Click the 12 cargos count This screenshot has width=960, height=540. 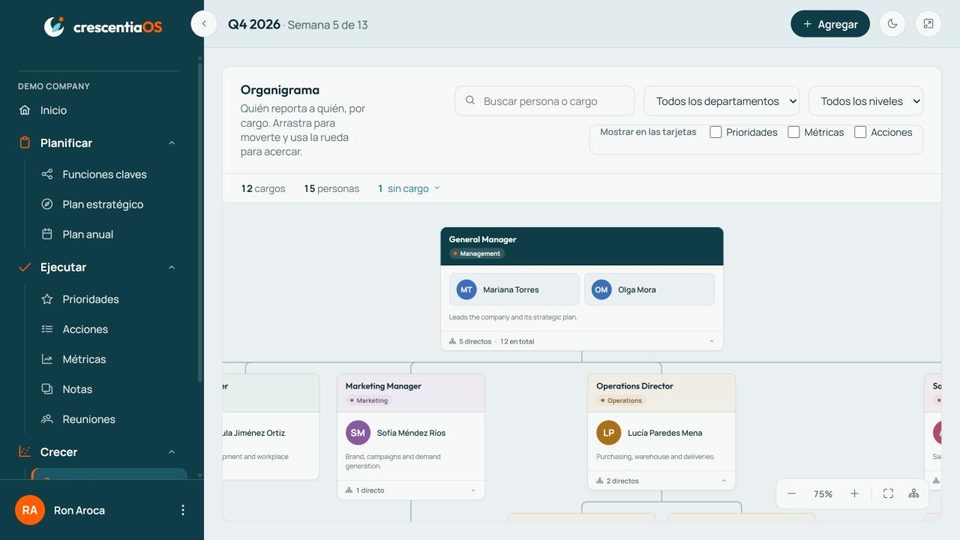(263, 189)
